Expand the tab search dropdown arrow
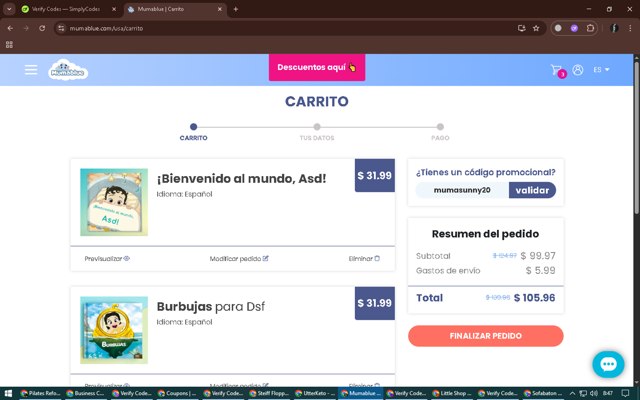This screenshot has width=640, height=400. coord(9,9)
